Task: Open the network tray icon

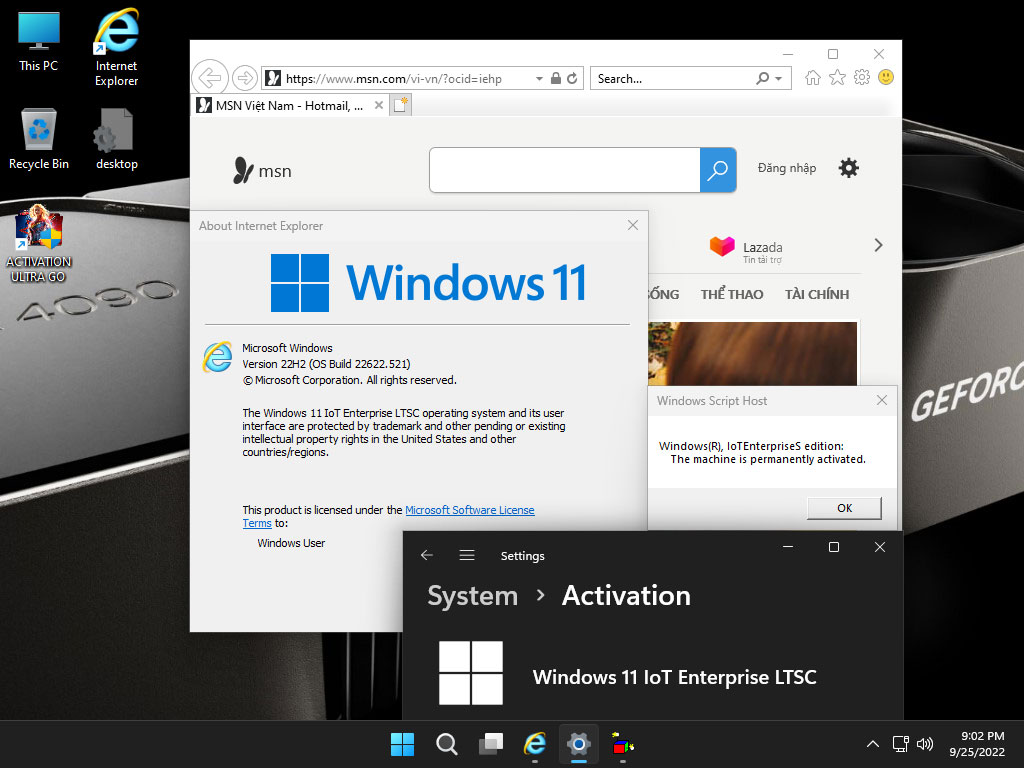Action: coord(901,744)
